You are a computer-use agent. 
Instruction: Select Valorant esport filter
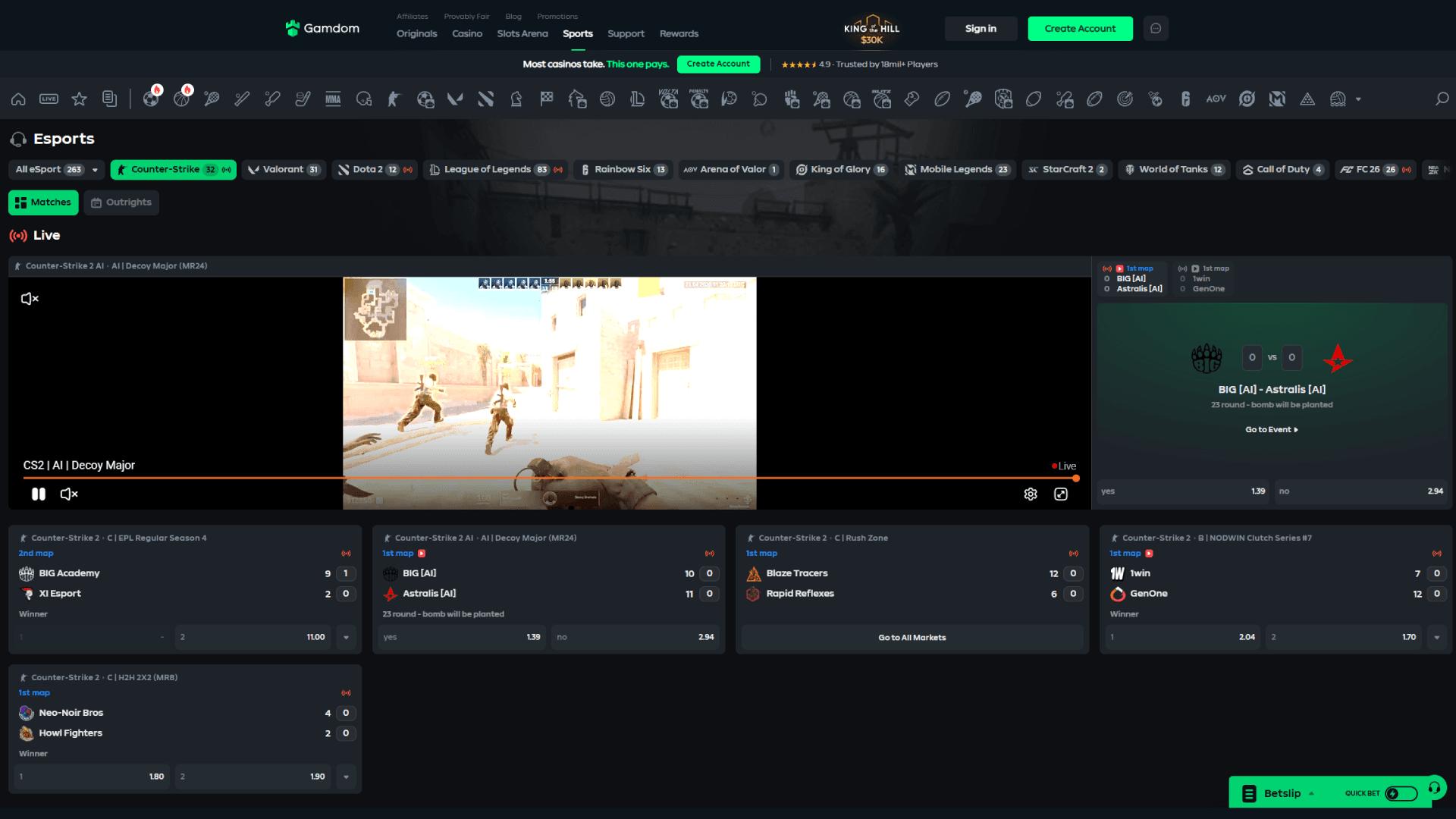point(284,170)
